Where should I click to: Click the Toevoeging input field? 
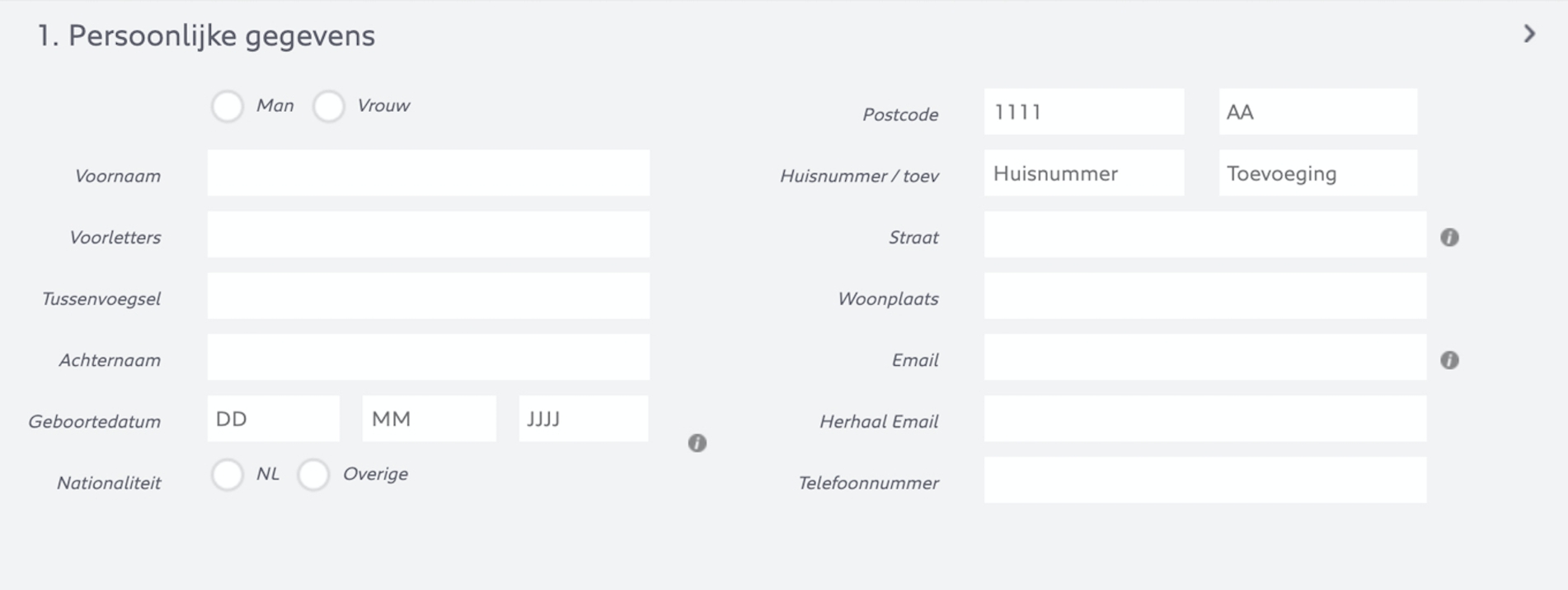tap(1317, 173)
